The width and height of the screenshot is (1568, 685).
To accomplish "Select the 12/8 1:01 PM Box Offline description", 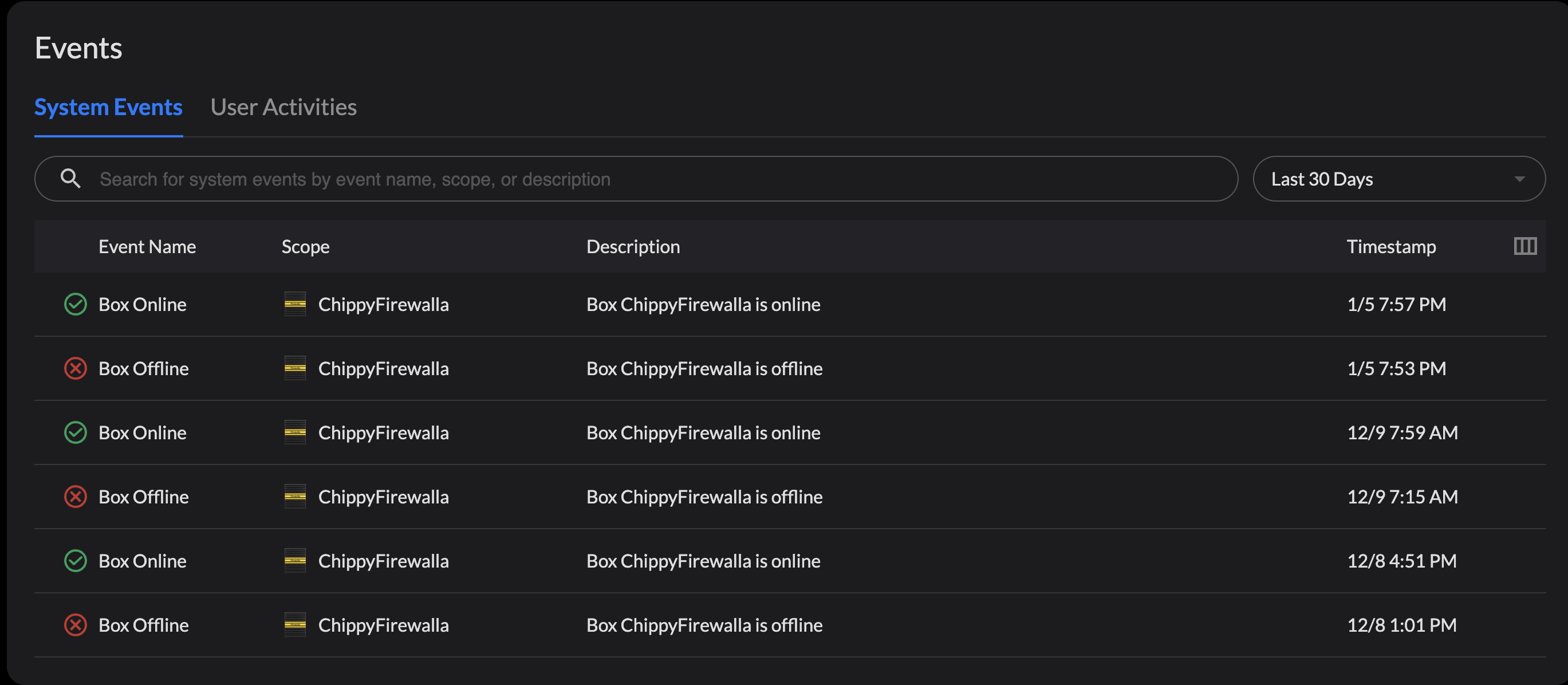I will [x=704, y=625].
